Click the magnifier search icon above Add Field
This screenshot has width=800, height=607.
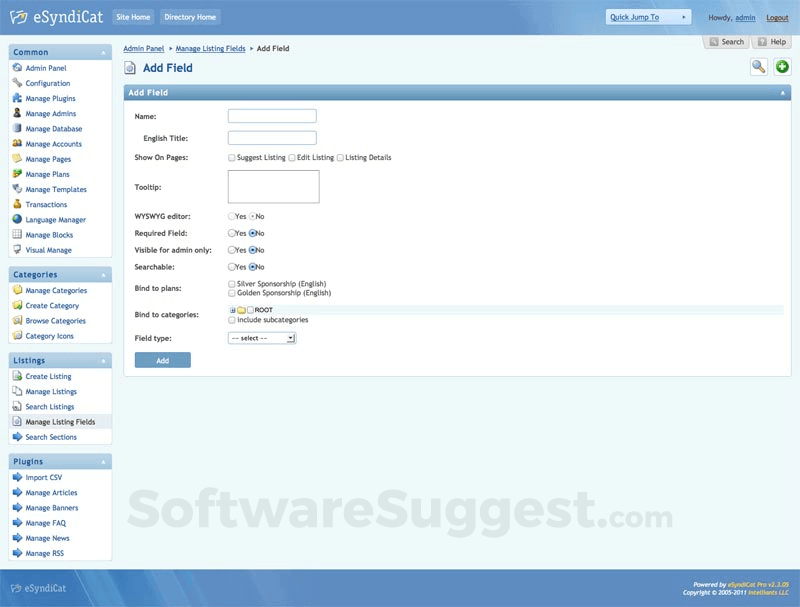click(757, 66)
